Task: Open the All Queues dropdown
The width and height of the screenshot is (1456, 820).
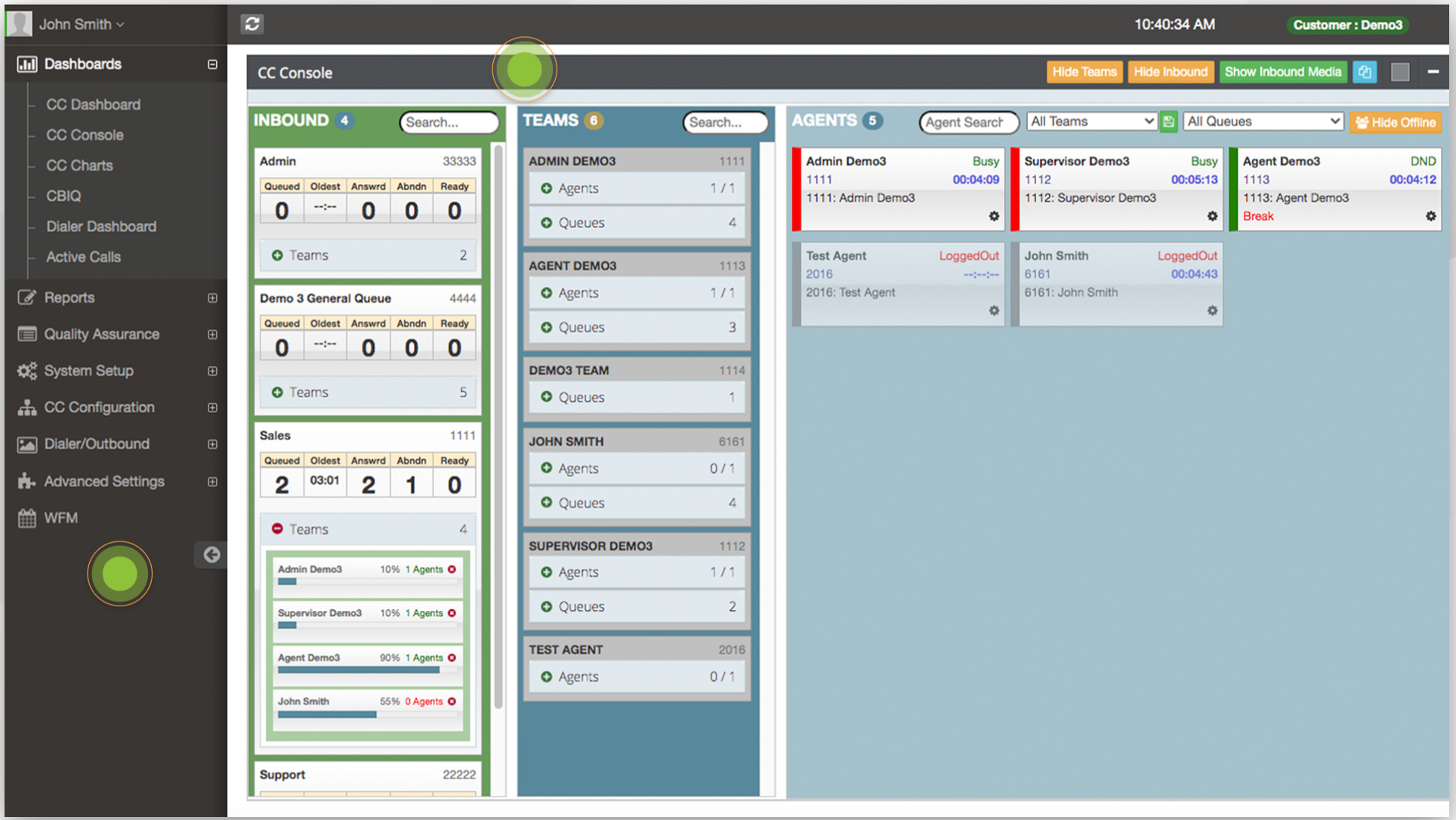Action: coord(1263,122)
